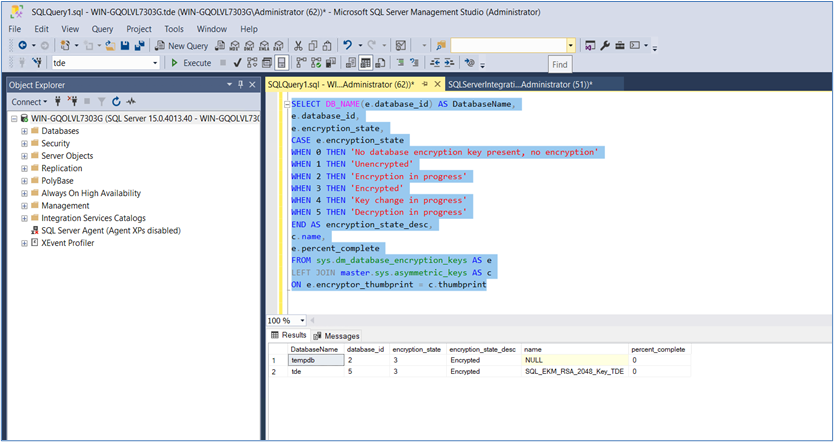The width and height of the screenshot is (834, 442).
Task: Switch to the SQLServerIntegrati...Administrator (51) tab
Action: pos(519,85)
